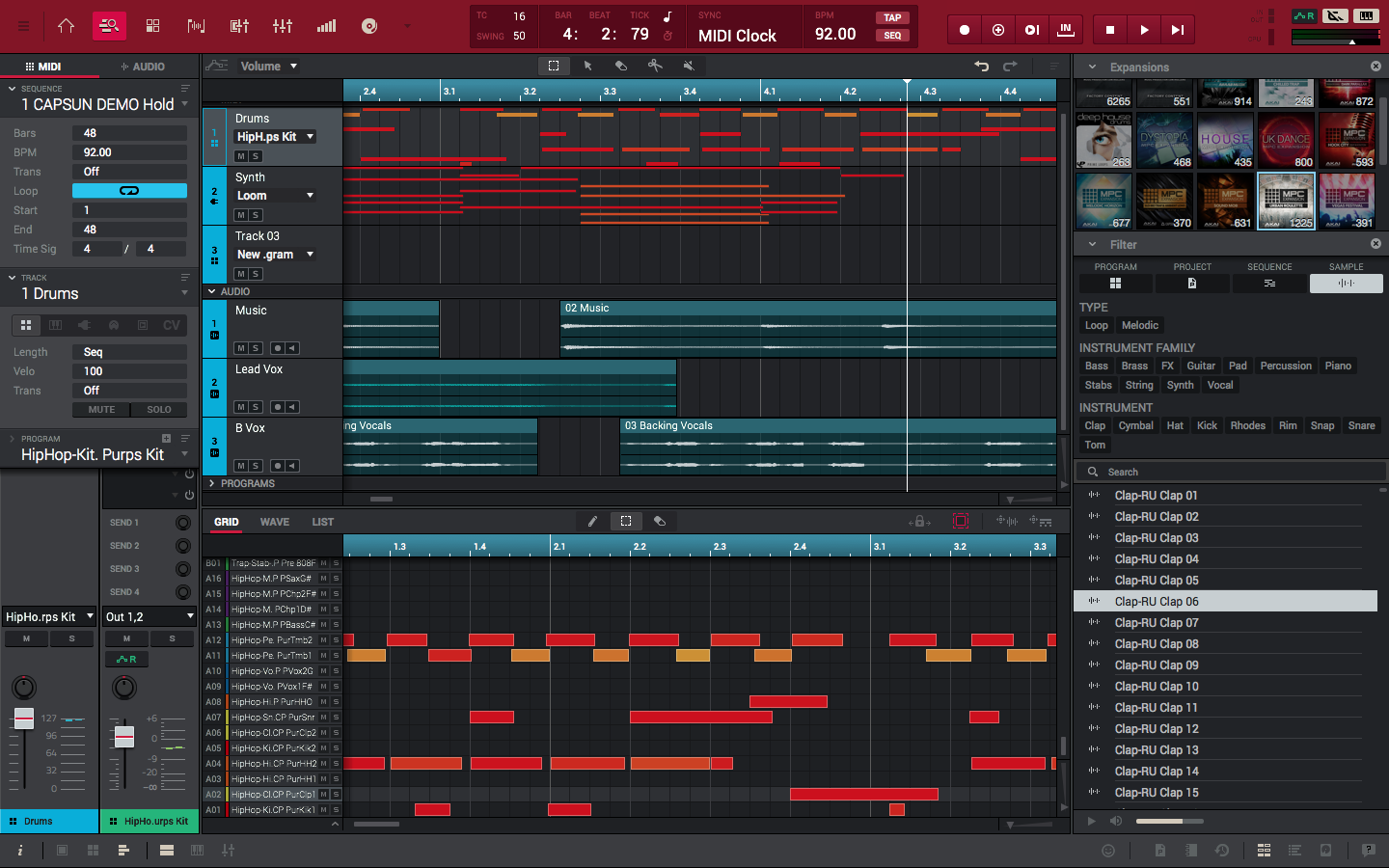Switch to the AUDIO tab in the track panel
The width and height of the screenshot is (1389, 868).
point(141,66)
